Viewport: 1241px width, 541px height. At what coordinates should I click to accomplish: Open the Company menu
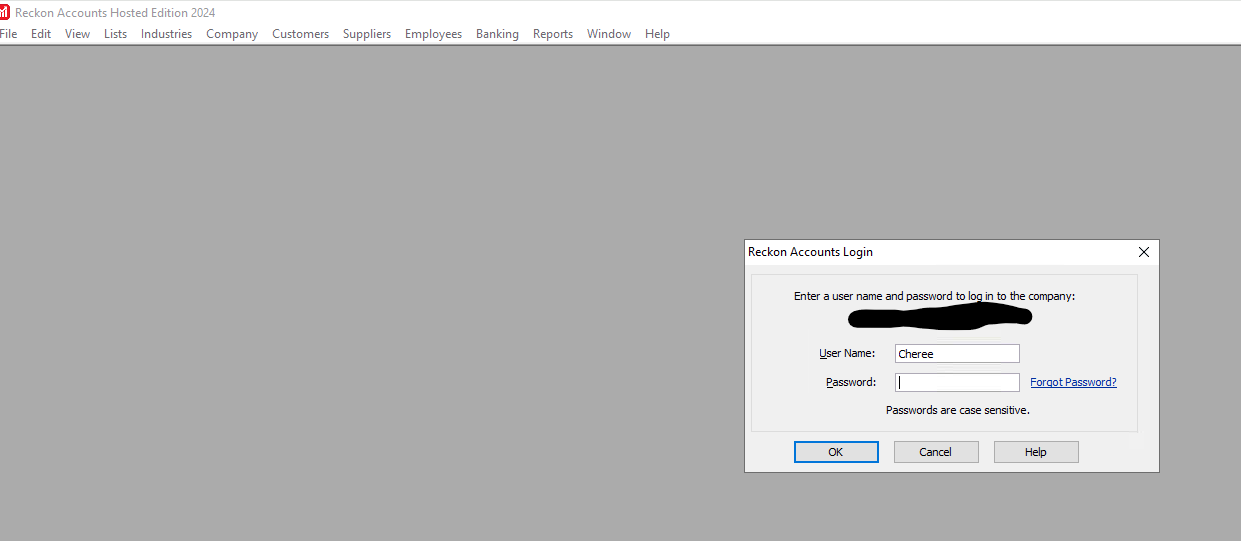(232, 34)
